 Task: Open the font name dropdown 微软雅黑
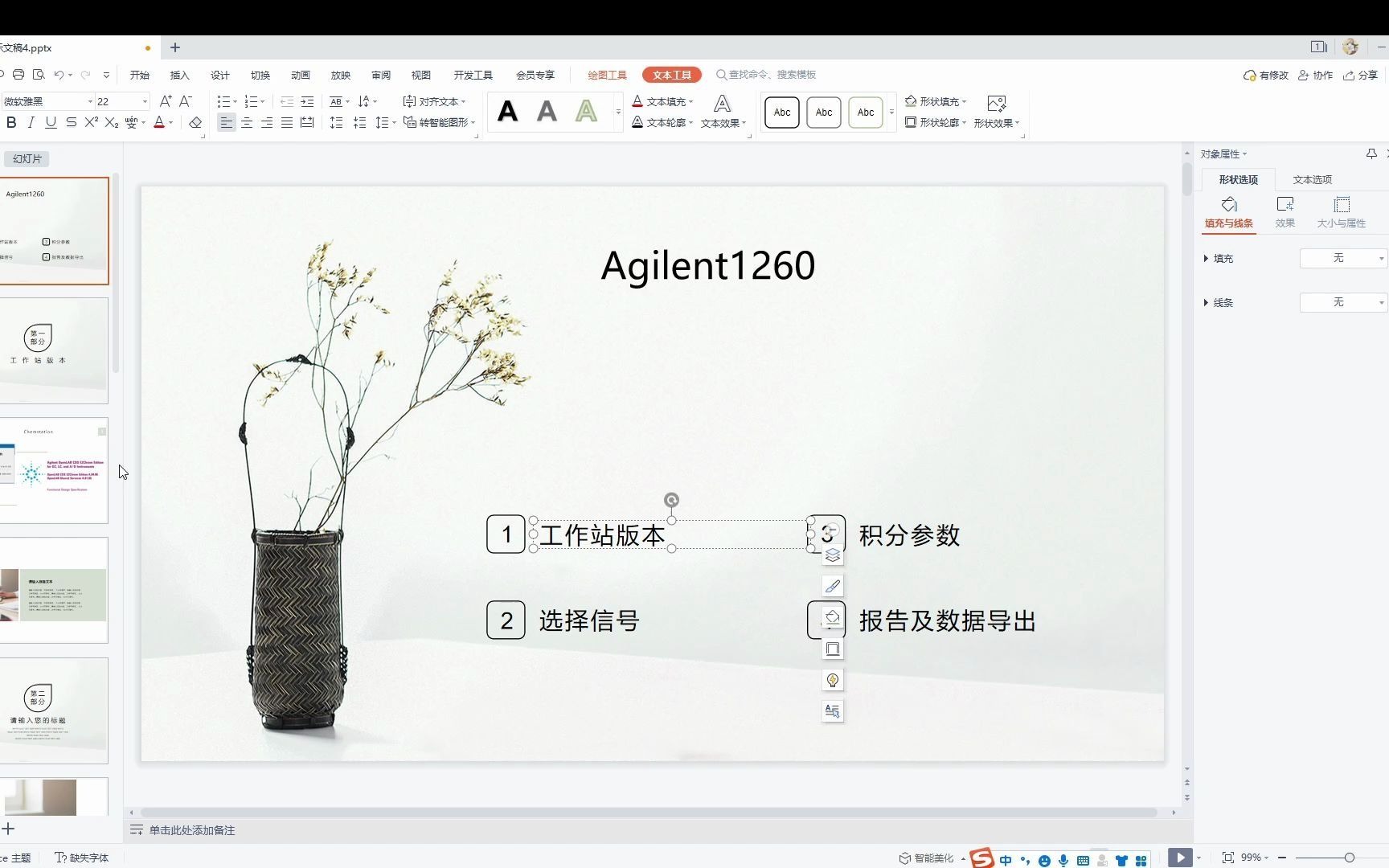pos(90,101)
